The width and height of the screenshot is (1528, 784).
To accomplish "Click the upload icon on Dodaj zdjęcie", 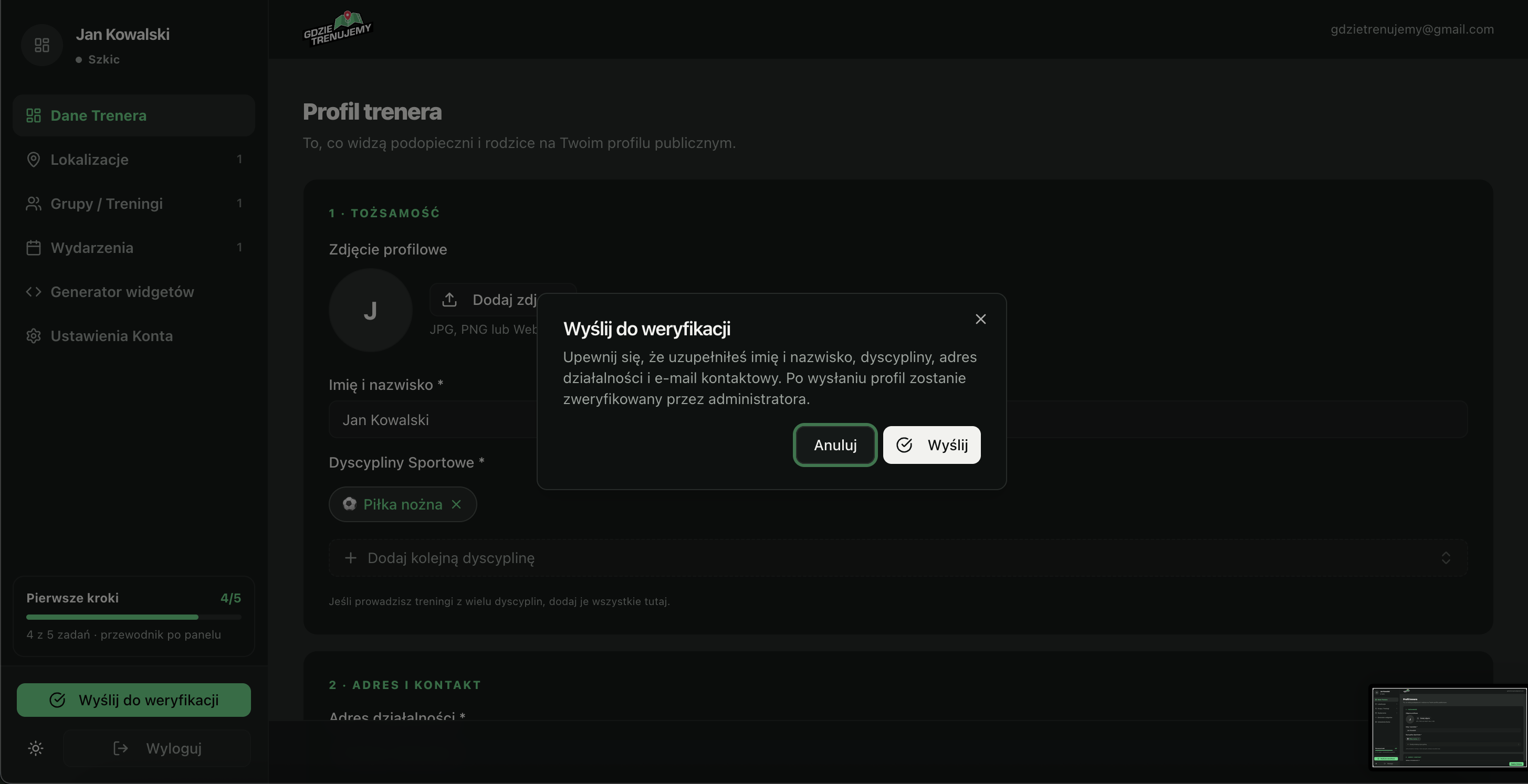I will click(449, 300).
